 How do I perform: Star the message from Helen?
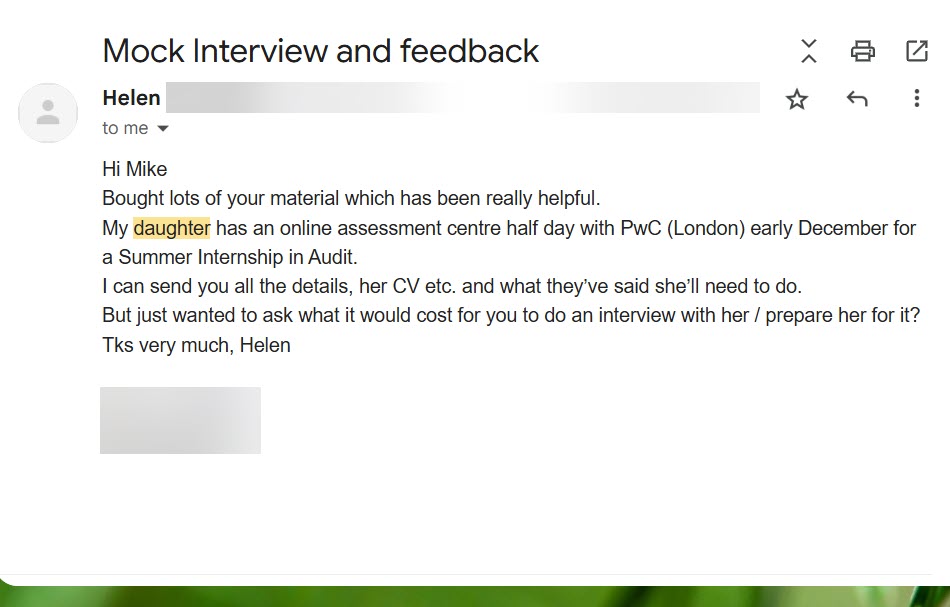click(796, 99)
